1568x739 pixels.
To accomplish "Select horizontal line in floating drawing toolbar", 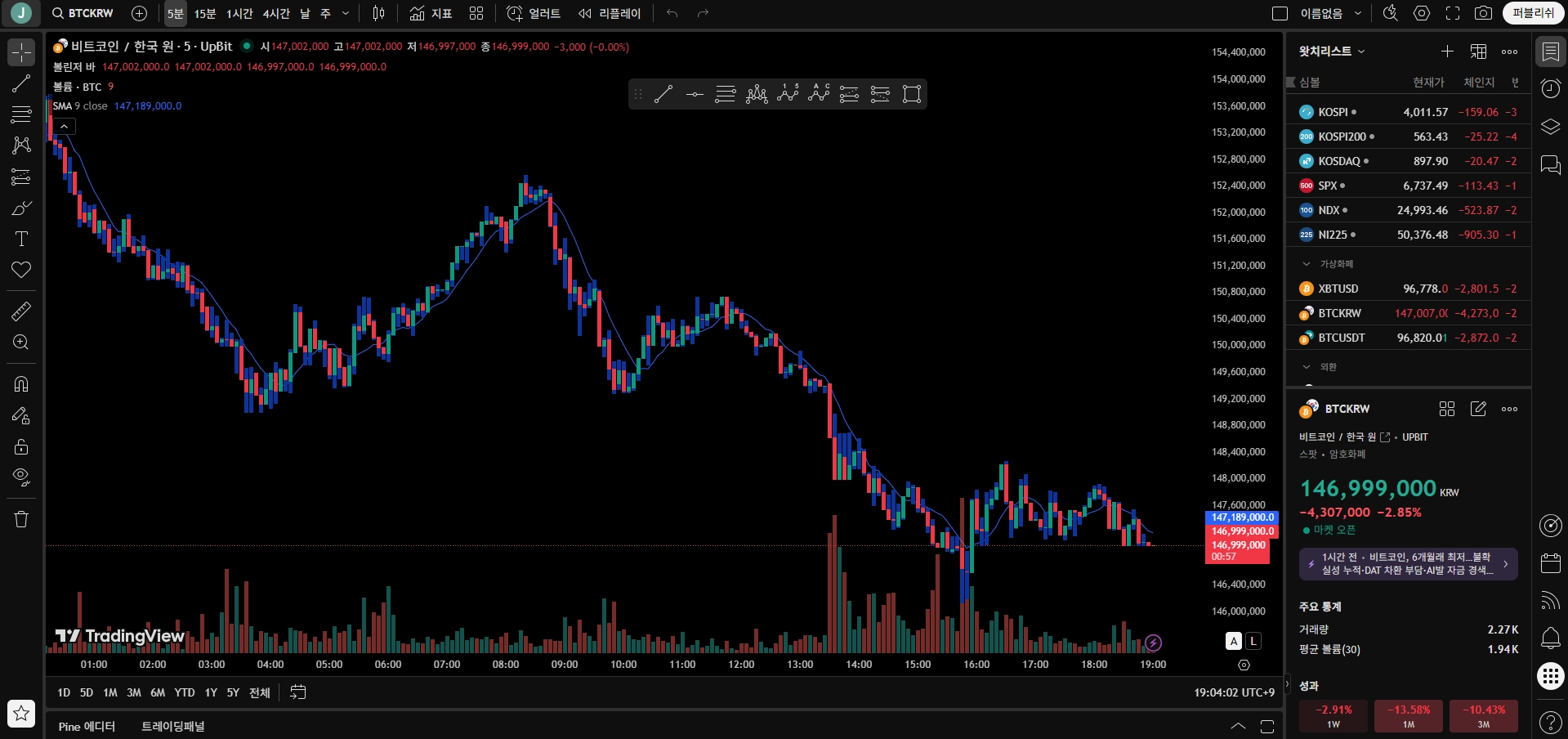I will pyautogui.click(x=695, y=94).
